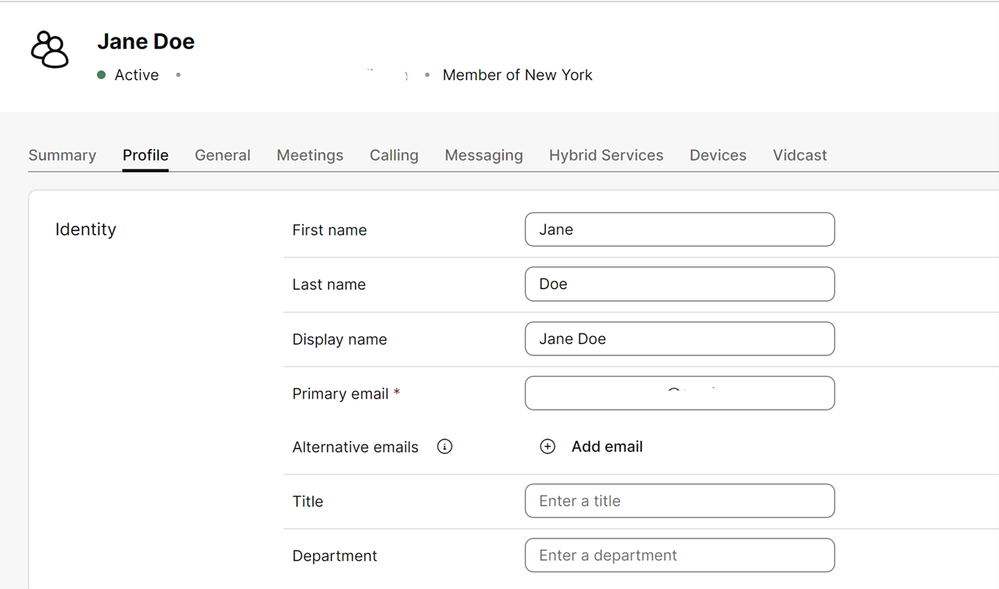Click the Alternative emails info icon
Screen dimensions: 999x589
click(445, 447)
